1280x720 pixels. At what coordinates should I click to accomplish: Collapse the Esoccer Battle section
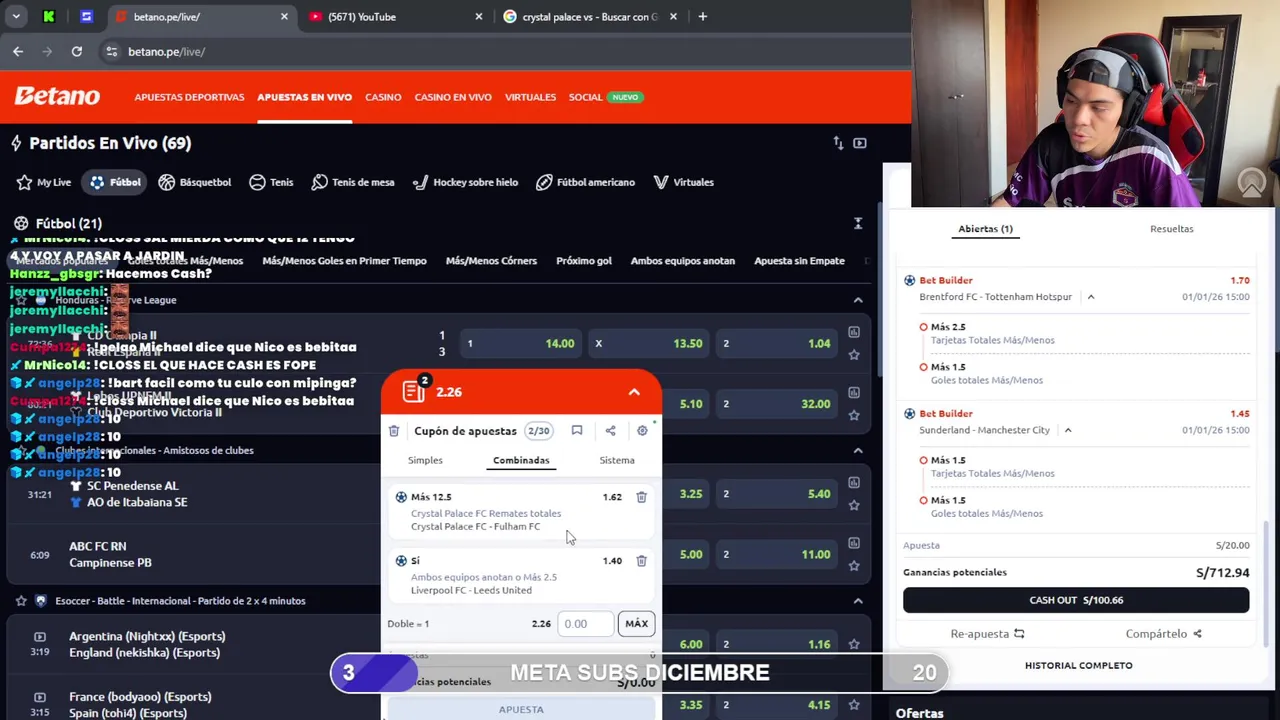[x=858, y=601]
